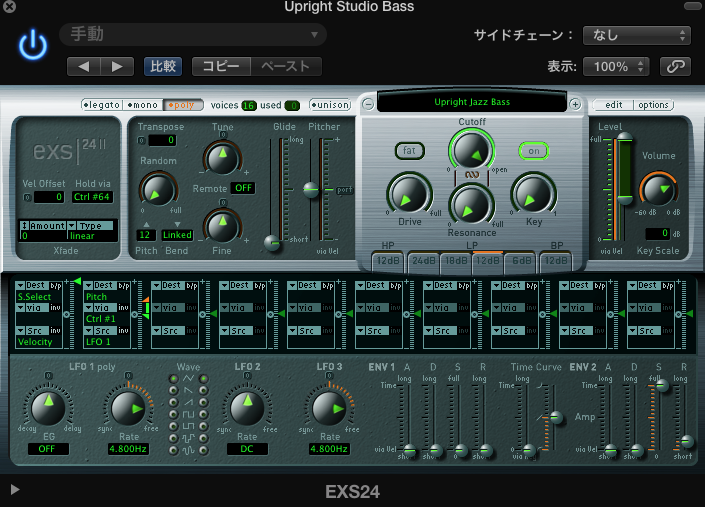Go to next preset arrow
This screenshot has height=507, width=705.
tap(117, 67)
